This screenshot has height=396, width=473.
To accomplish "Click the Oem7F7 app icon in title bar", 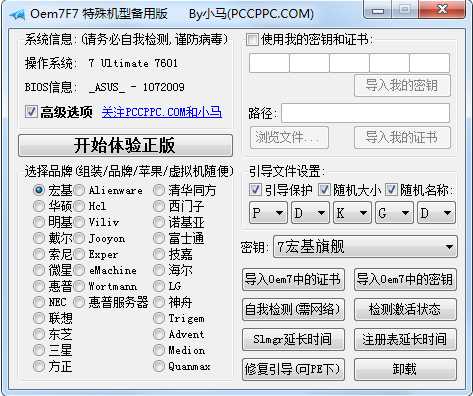I will pyautogui.click(x=17, y=15).
